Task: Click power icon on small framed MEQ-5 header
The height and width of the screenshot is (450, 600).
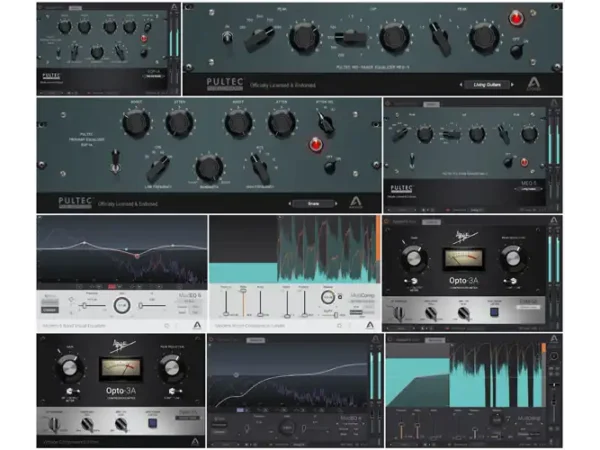Action: pos(388,104)
